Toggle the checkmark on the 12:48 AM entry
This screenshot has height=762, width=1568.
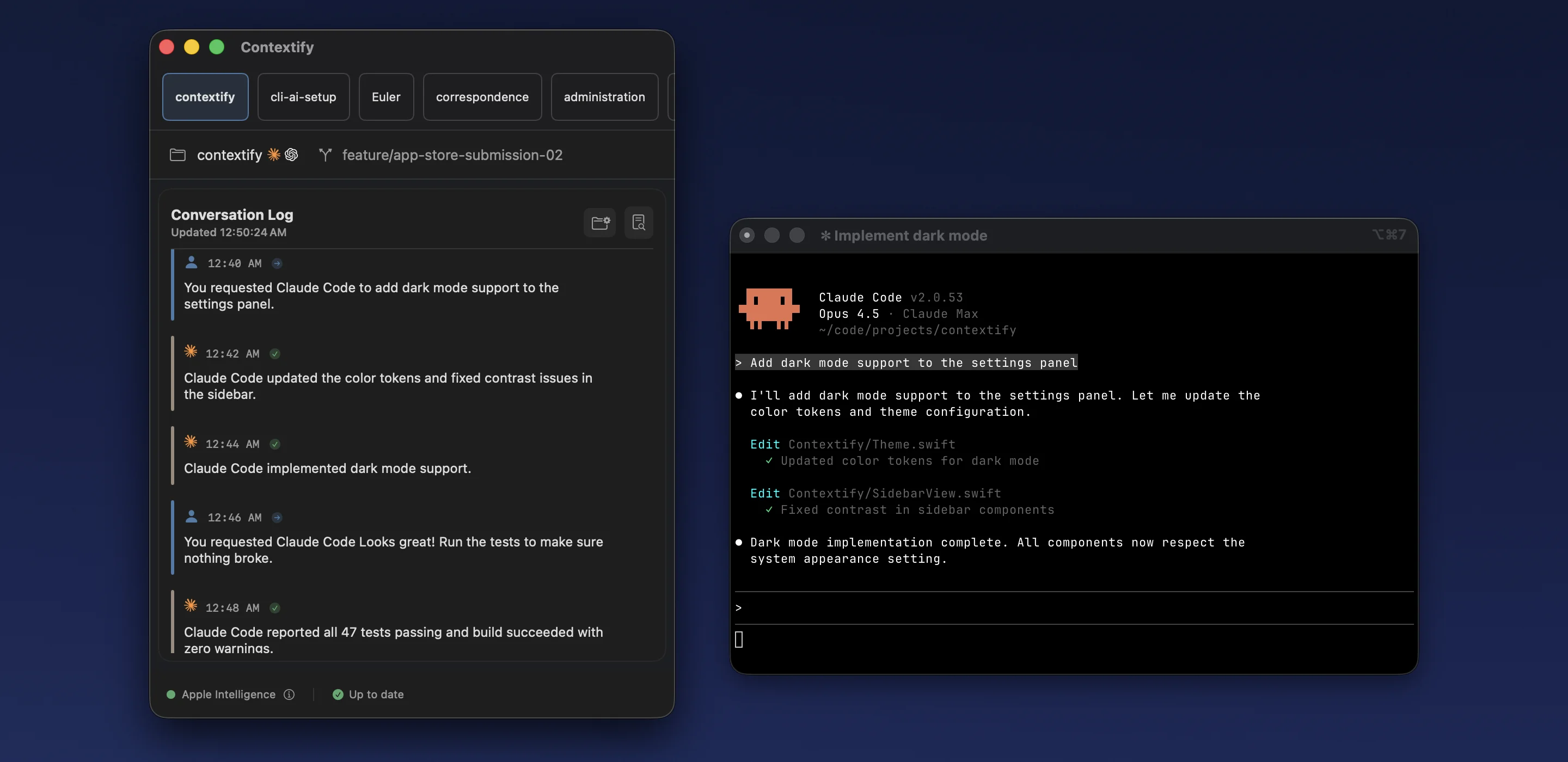click(x=275, y=607)
